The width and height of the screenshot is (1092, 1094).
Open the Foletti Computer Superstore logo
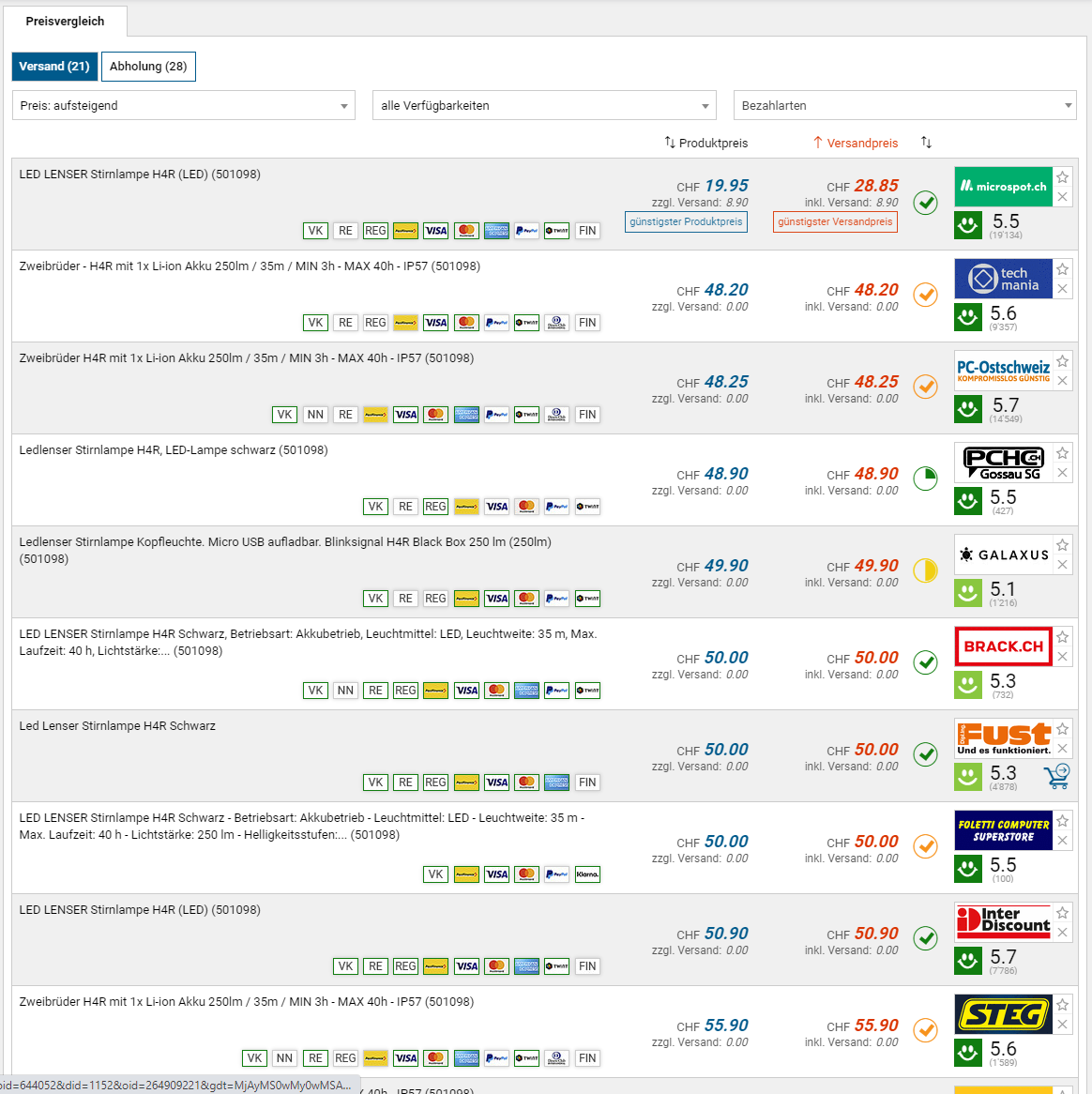(x=1003, y=830)
